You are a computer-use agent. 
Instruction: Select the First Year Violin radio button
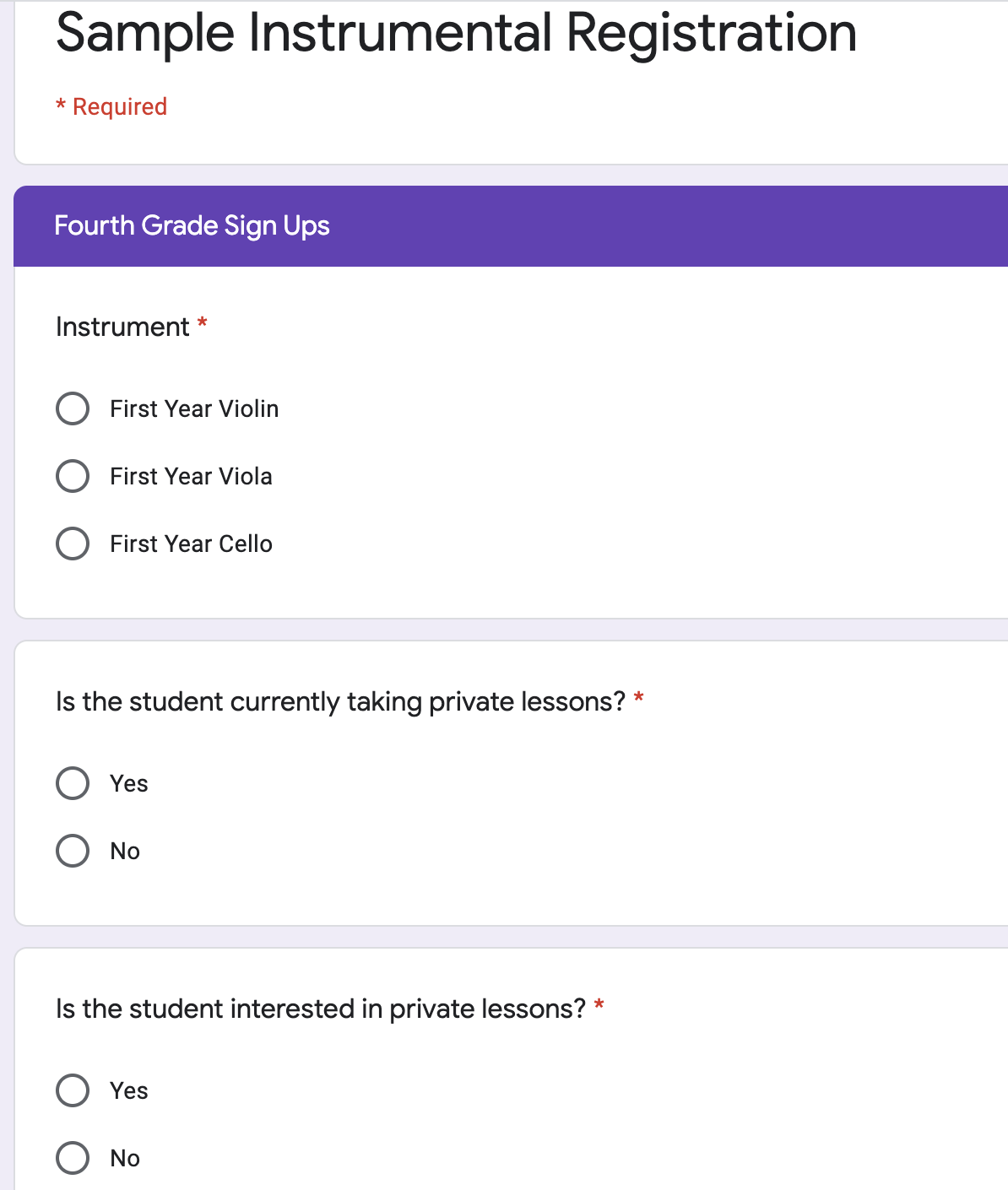click(x=73, y=408)
